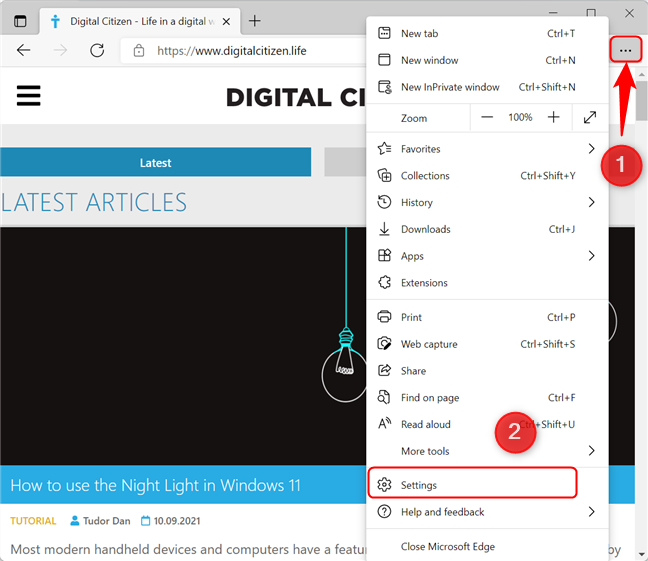This screenshot has height=561, width=648.
Task: Open Settings and more ellipsis button
Action: click(626, 50)
